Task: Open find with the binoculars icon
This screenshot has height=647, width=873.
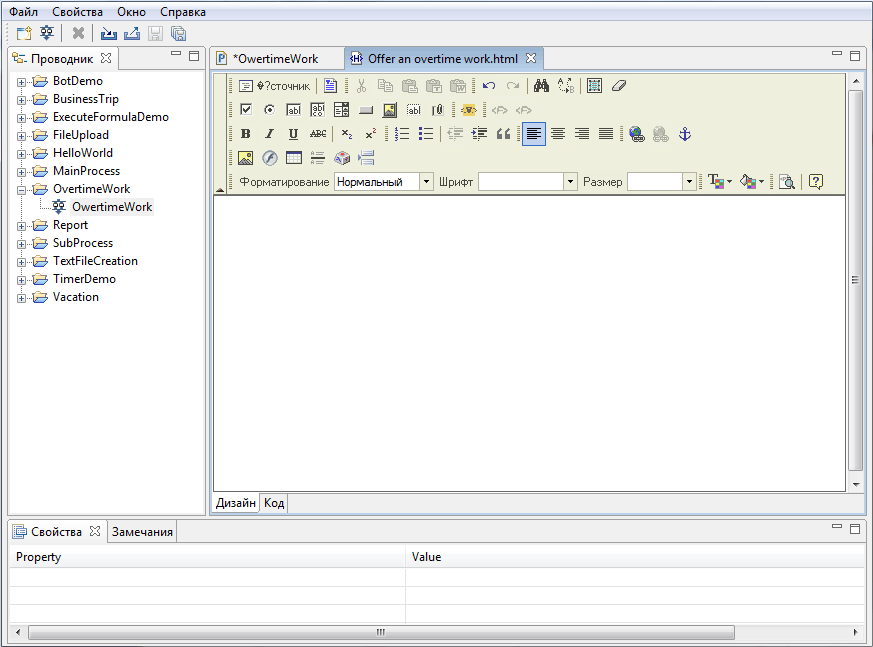Action: click(x=541, y=85)
